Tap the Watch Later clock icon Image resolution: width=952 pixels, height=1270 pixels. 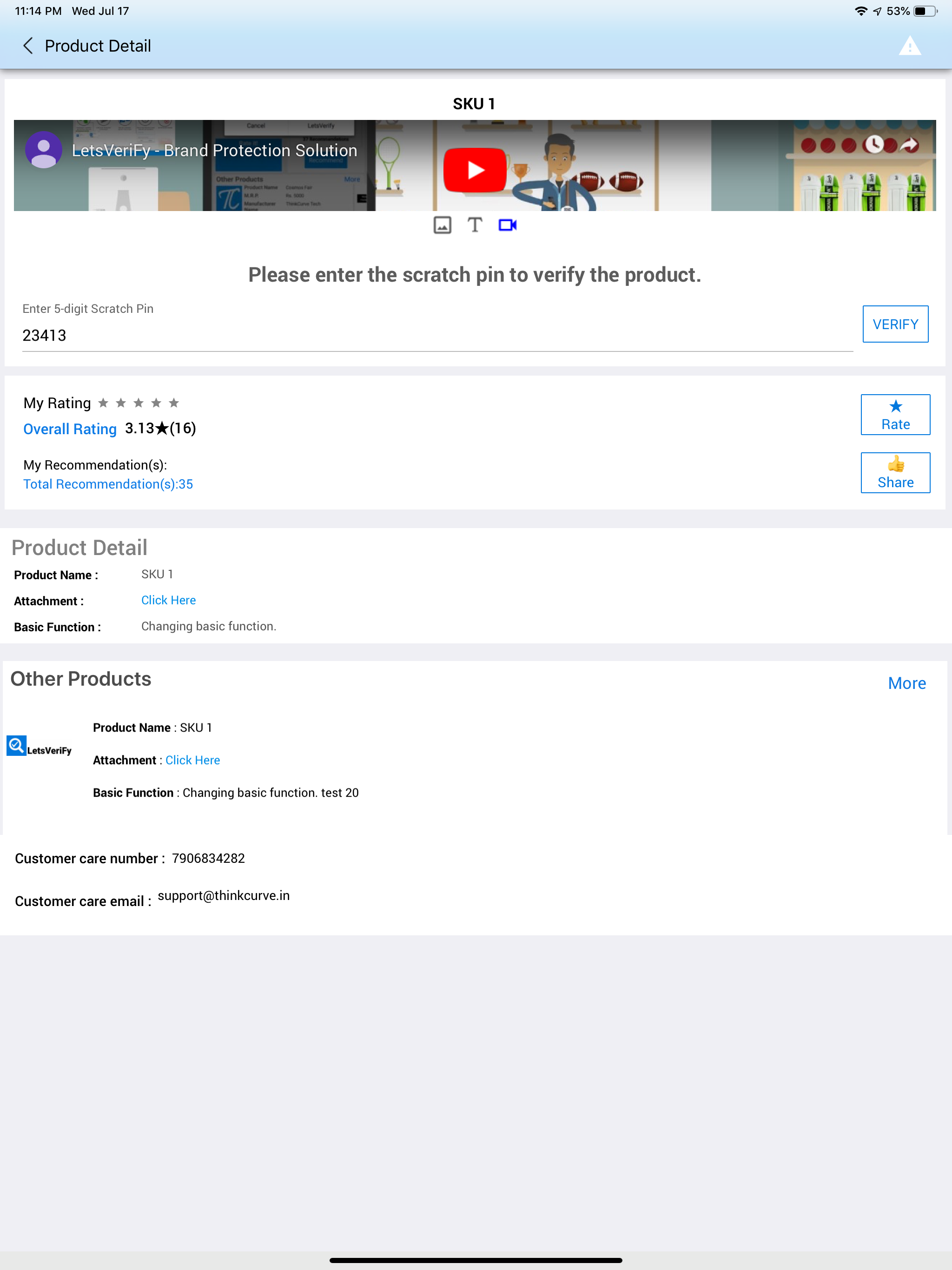pos(873,144)
